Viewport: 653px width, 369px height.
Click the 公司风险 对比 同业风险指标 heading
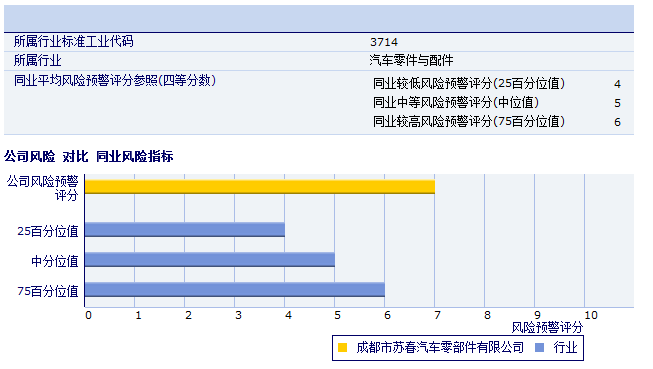[x=89, y=157]
